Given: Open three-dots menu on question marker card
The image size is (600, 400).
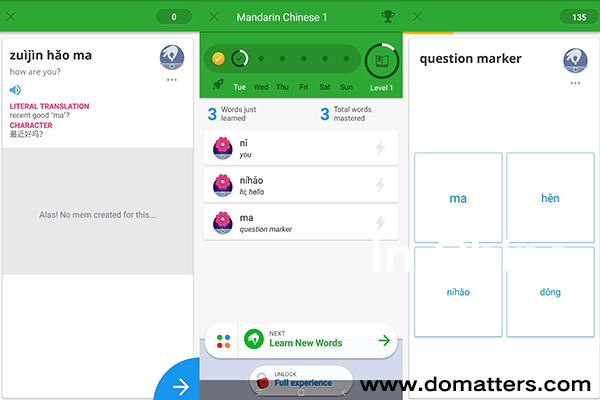Looking at the screenshot, I should click(575, 84).
